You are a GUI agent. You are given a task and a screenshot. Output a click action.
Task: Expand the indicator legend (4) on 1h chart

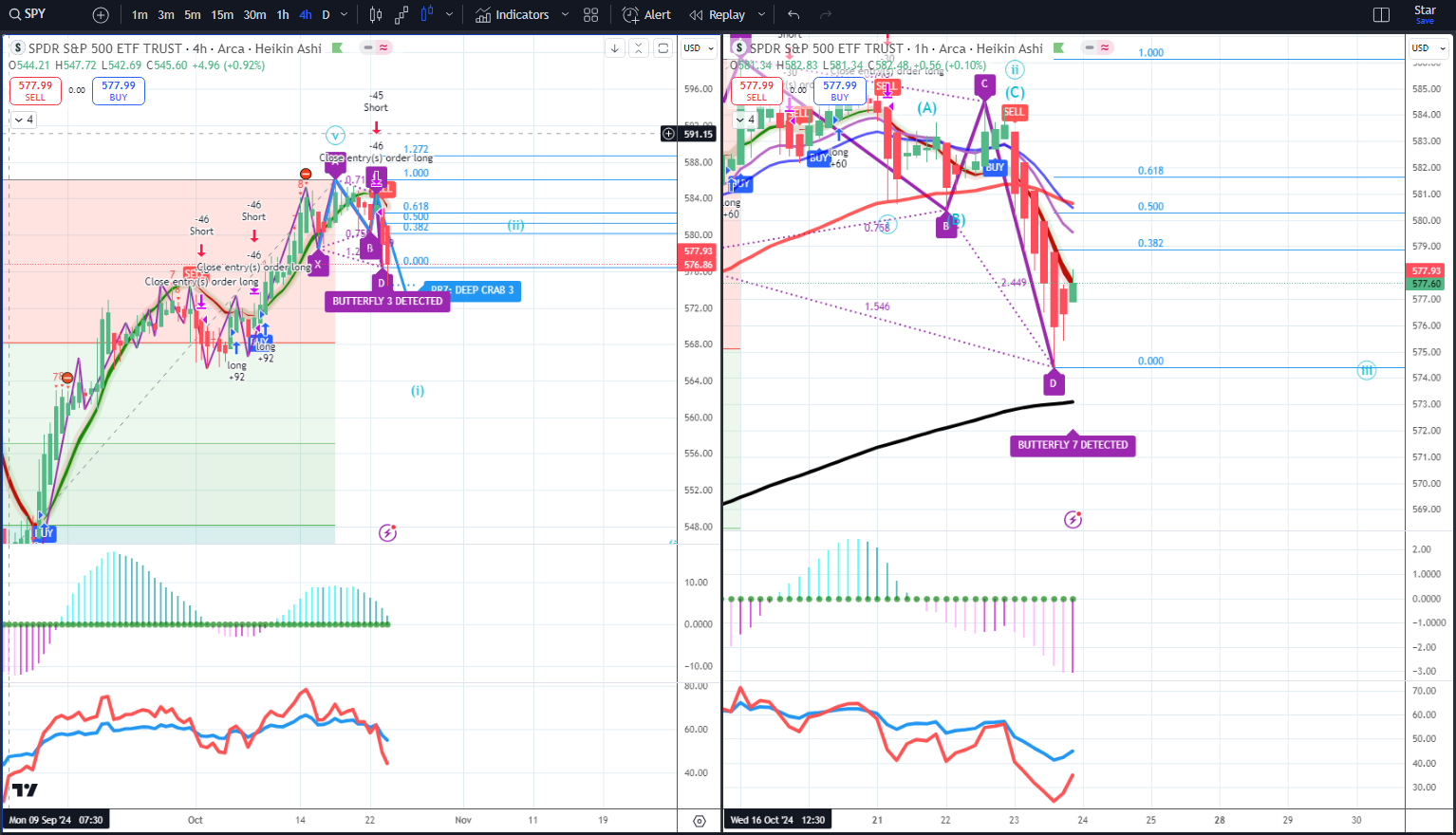746,120
